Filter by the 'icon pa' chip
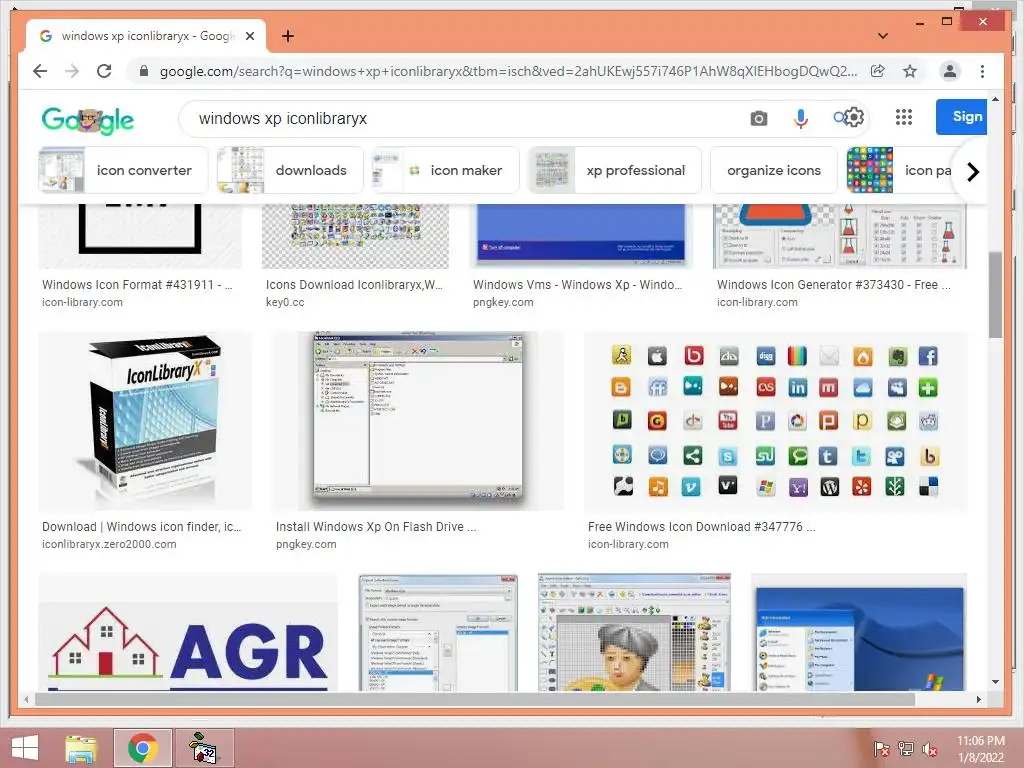 point(900,170)
